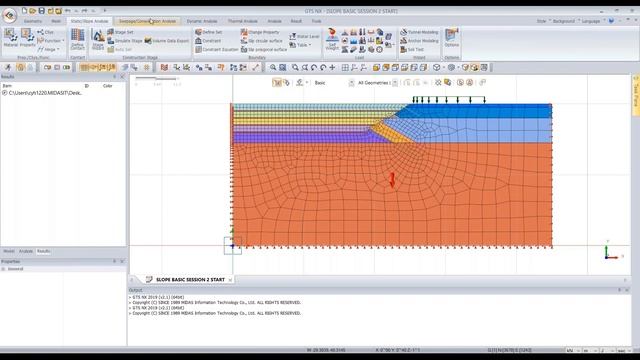
Task: Close the Results panel
Action: point(122,76)
